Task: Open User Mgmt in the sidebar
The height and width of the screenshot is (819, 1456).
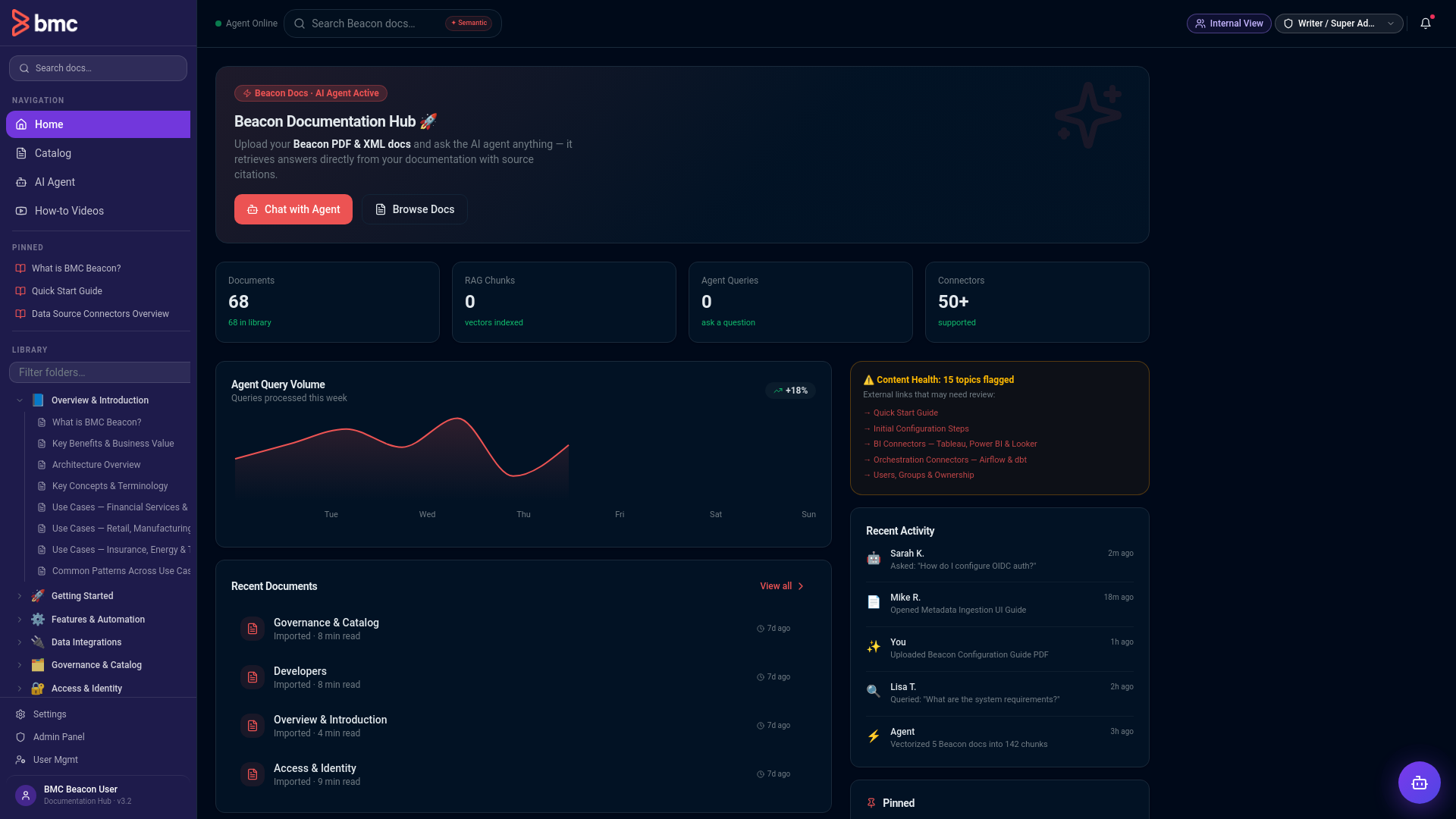Action: pyautogui.click(x=98, y=760)
